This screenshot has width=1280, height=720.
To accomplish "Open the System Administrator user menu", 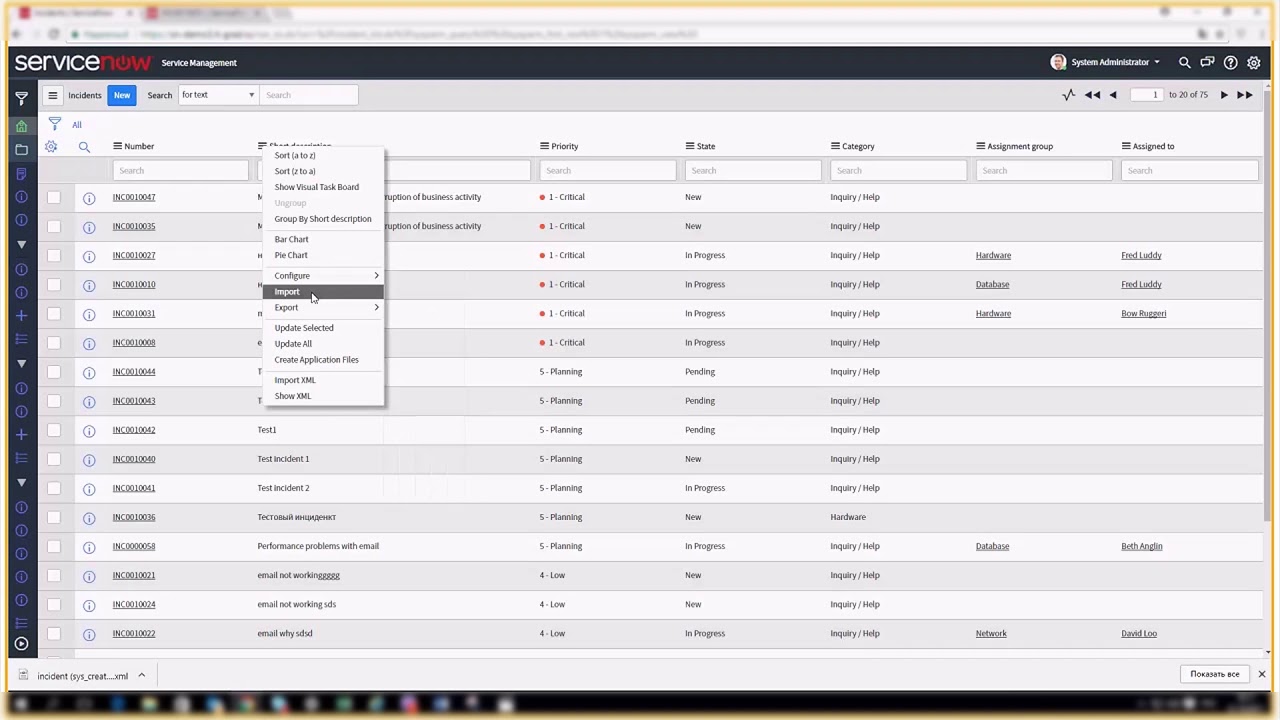I will (x=1106, y=62).
